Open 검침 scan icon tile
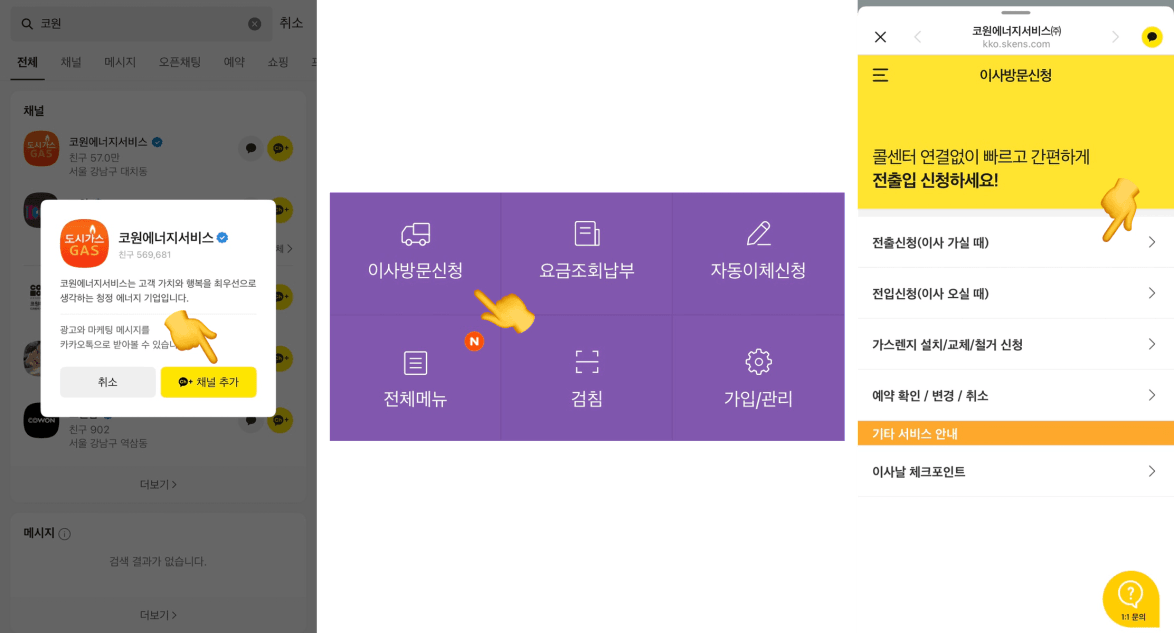 [x=587, y=378]
